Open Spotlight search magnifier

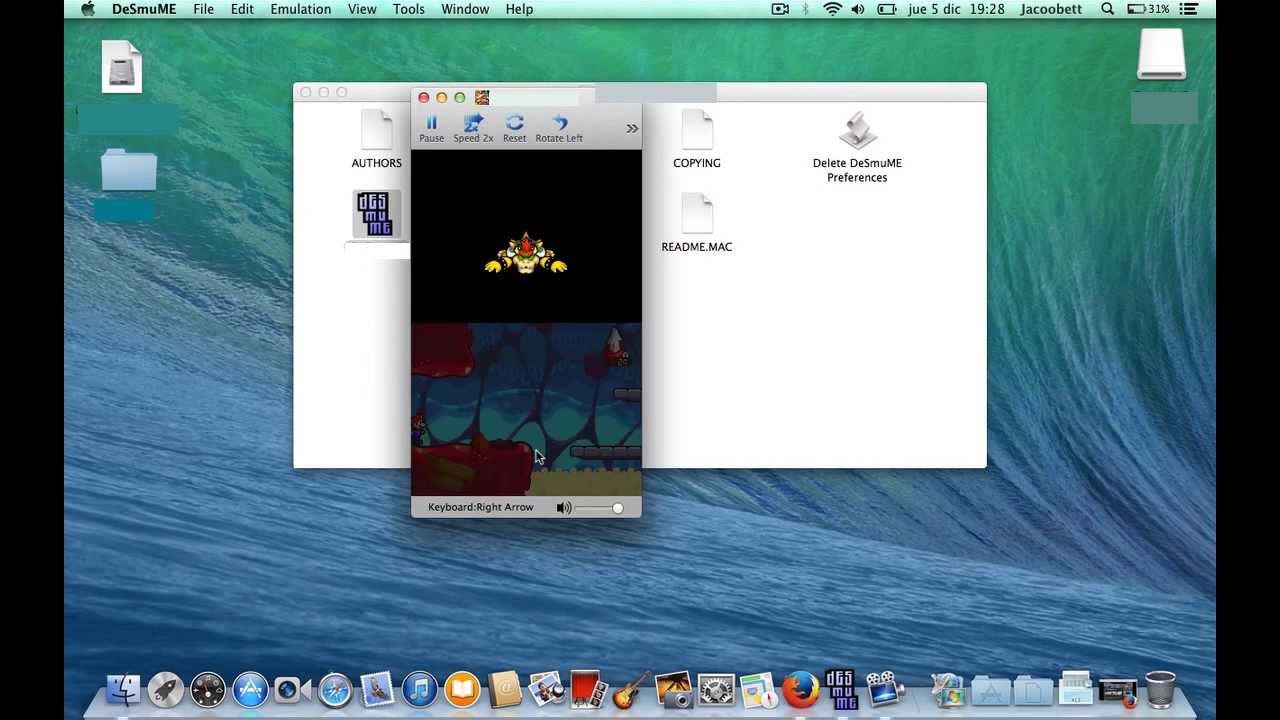point(1107,9)
